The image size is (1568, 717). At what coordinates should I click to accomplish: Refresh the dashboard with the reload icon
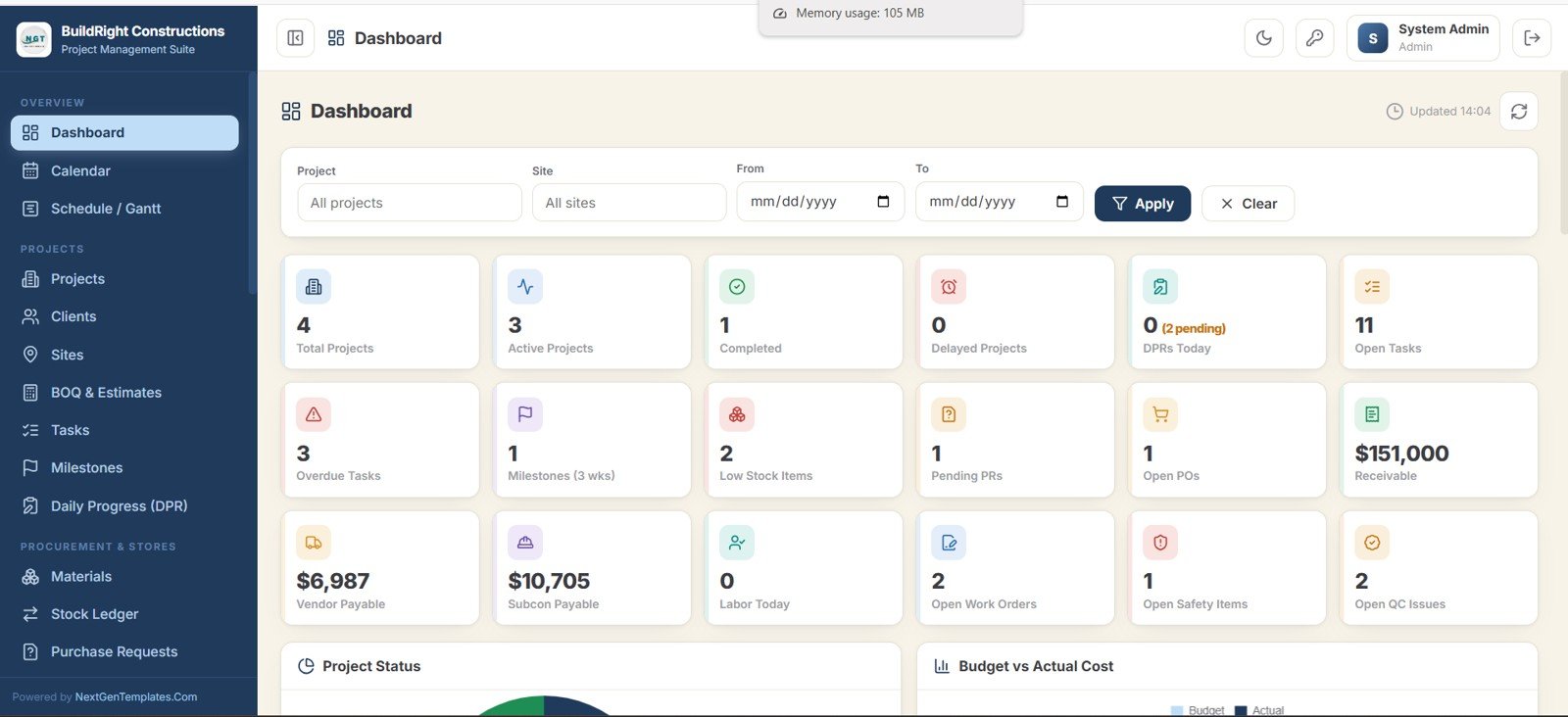(x=1519, y=112)
